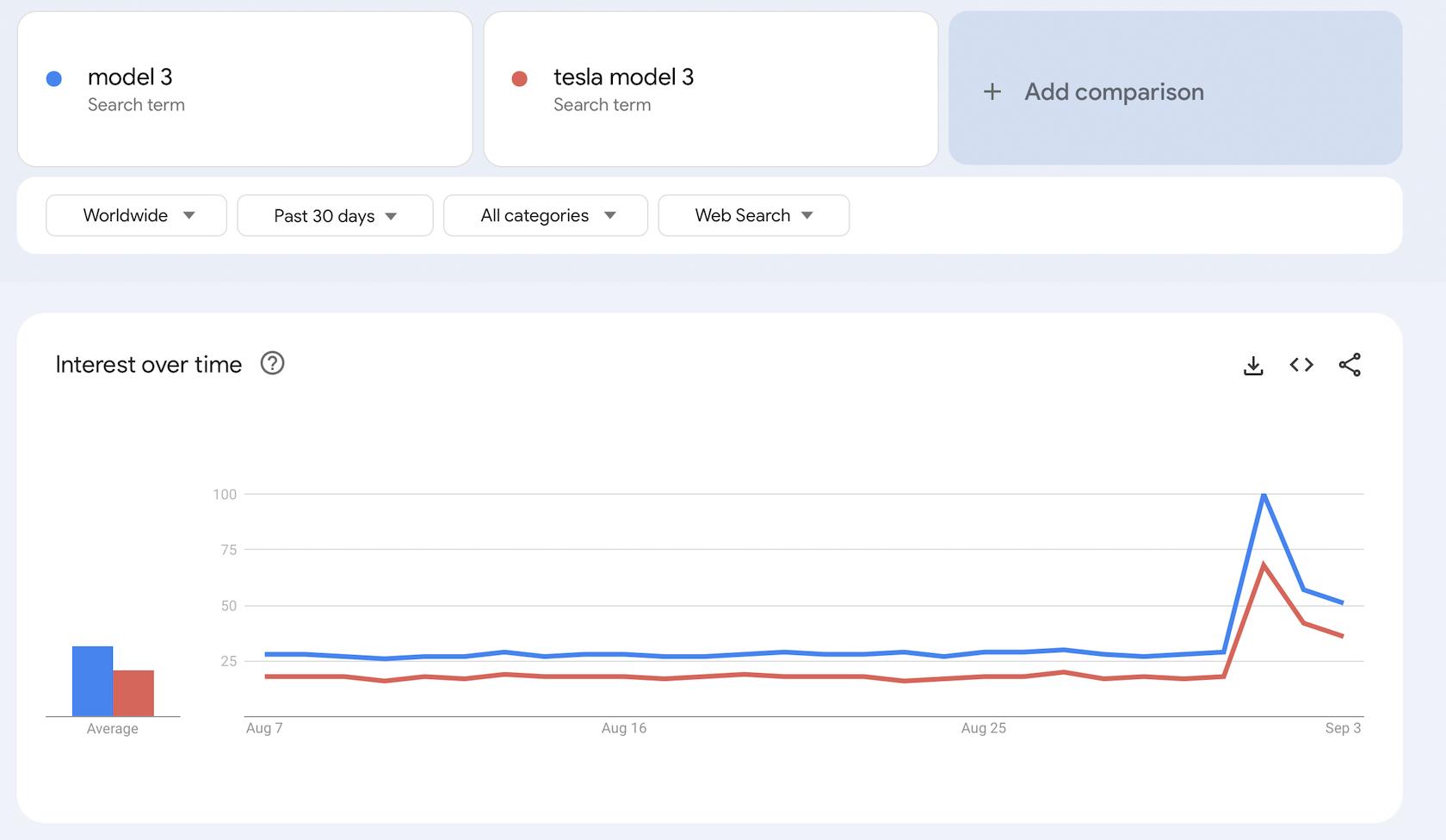Expand the Past 30 days dropdown
This screenshot has width=1446, height=840.
click(x=335, y=216)
